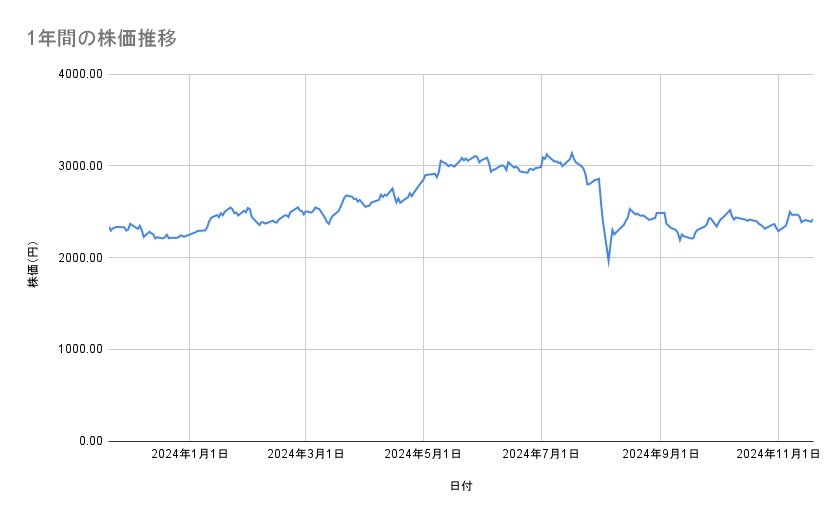Click the rightmost end of the blue line
The image size is (839, 519).
(x=812, y=220)
